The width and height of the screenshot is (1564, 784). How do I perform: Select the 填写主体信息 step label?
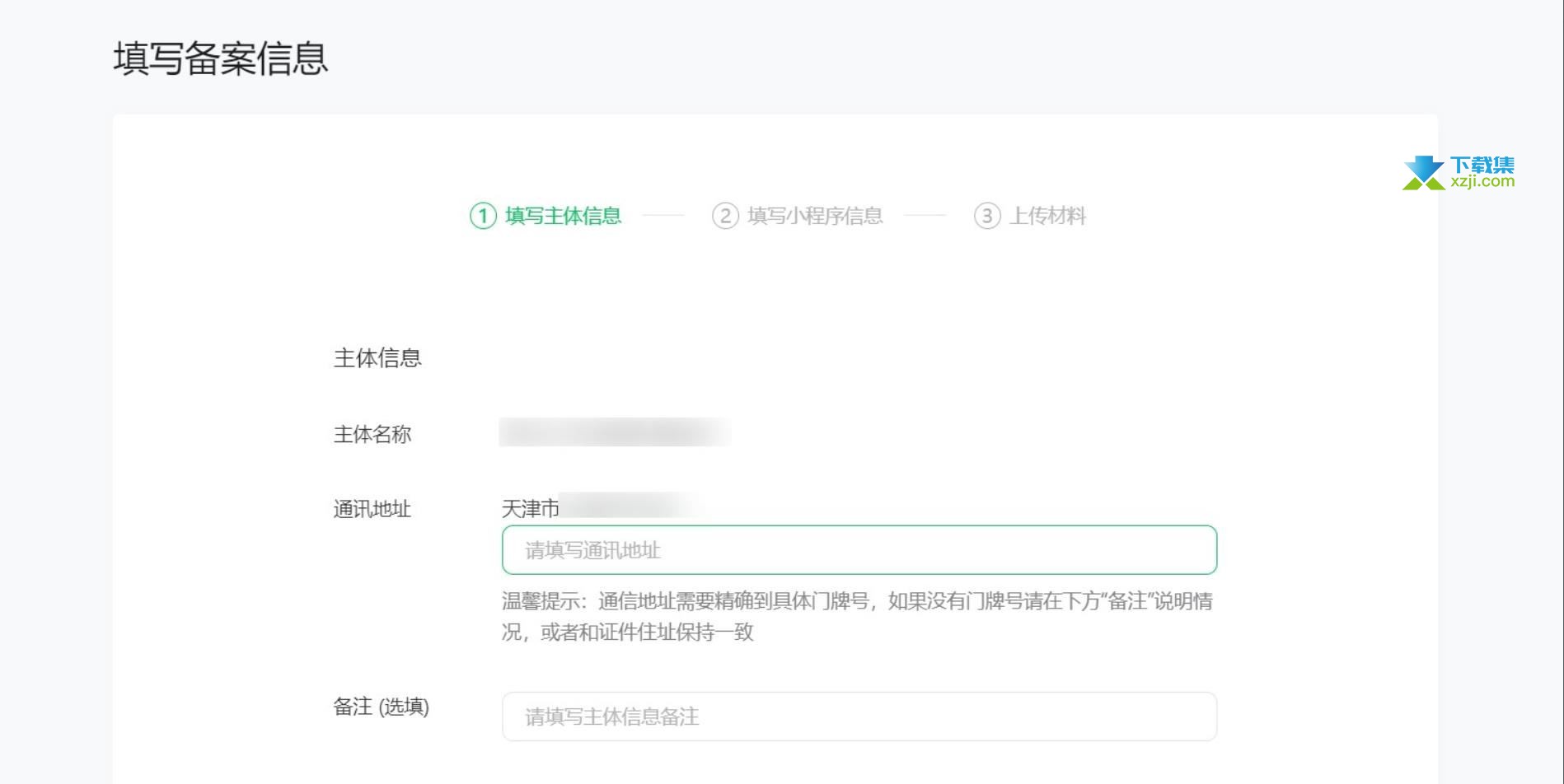(563, 216)
